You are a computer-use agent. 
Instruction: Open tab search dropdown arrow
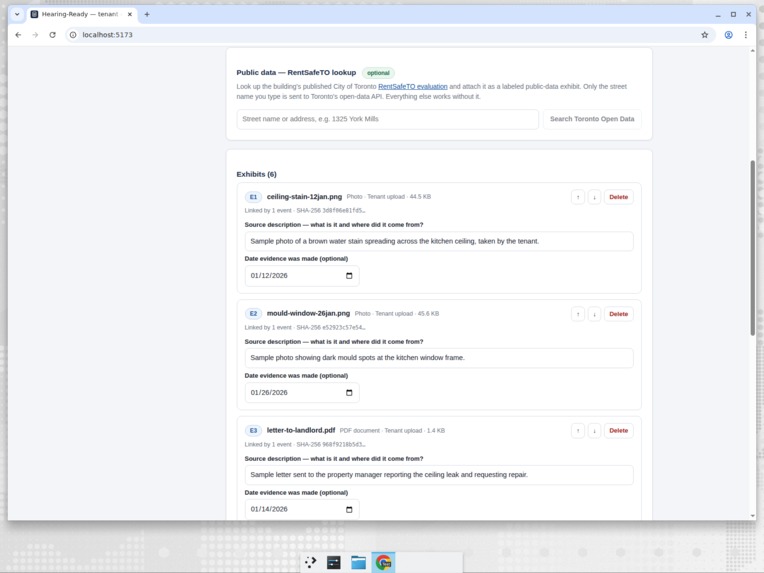[x=17, y=14]
